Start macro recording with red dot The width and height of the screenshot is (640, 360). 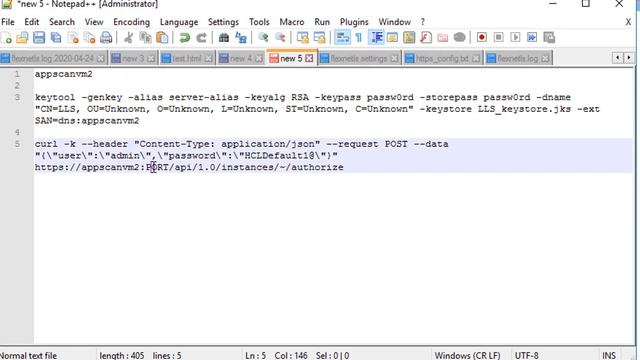point(482,38)
